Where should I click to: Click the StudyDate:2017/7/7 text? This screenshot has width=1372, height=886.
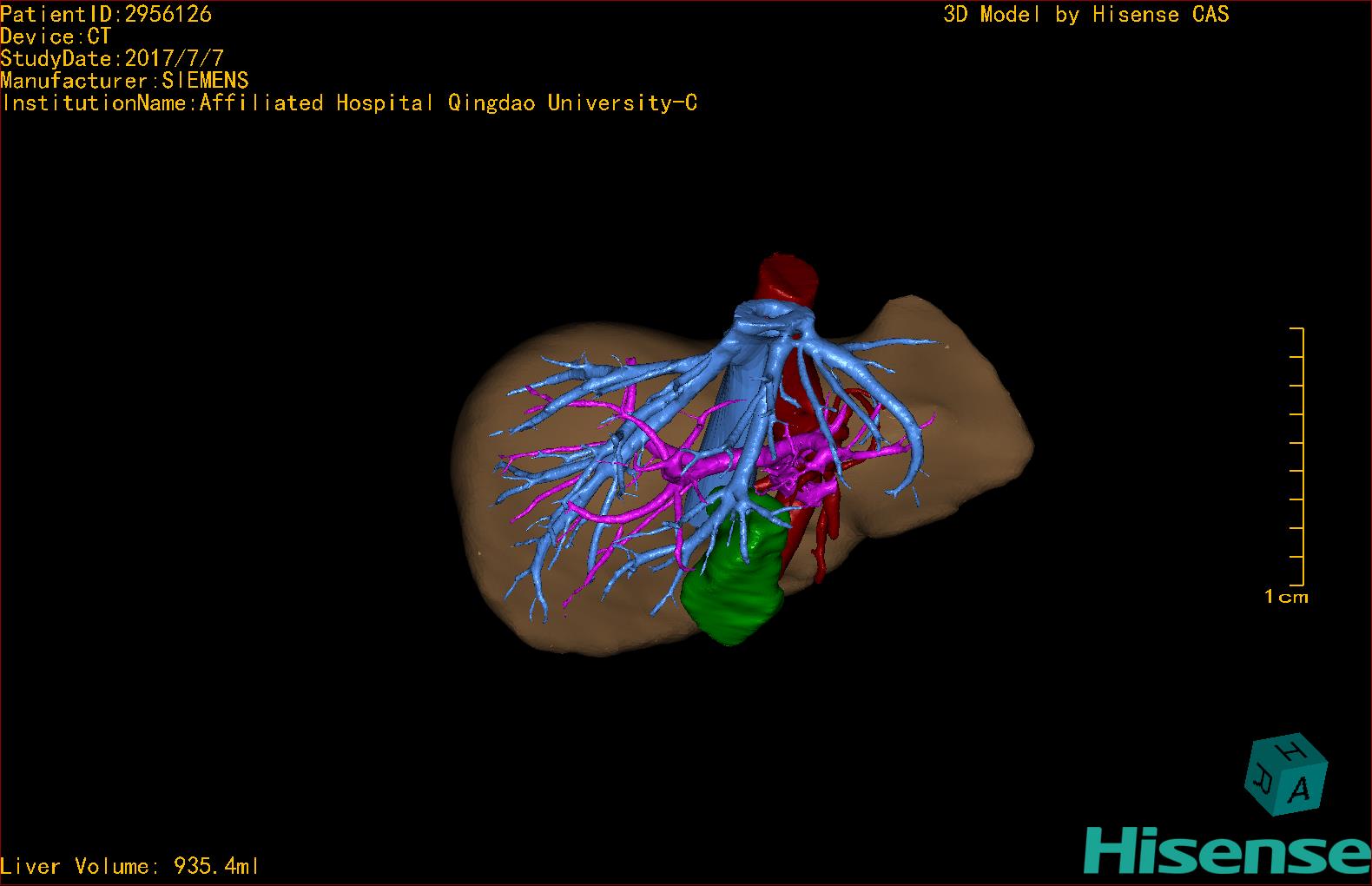click(x=112, y=59)
